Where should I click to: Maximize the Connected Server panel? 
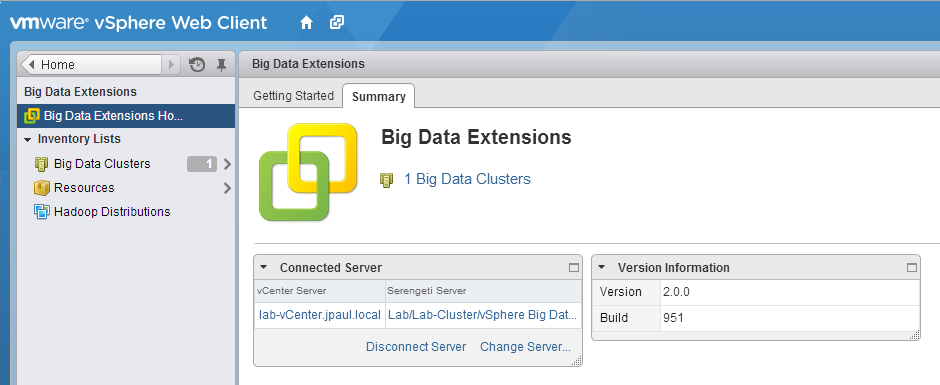coord(574,267)
